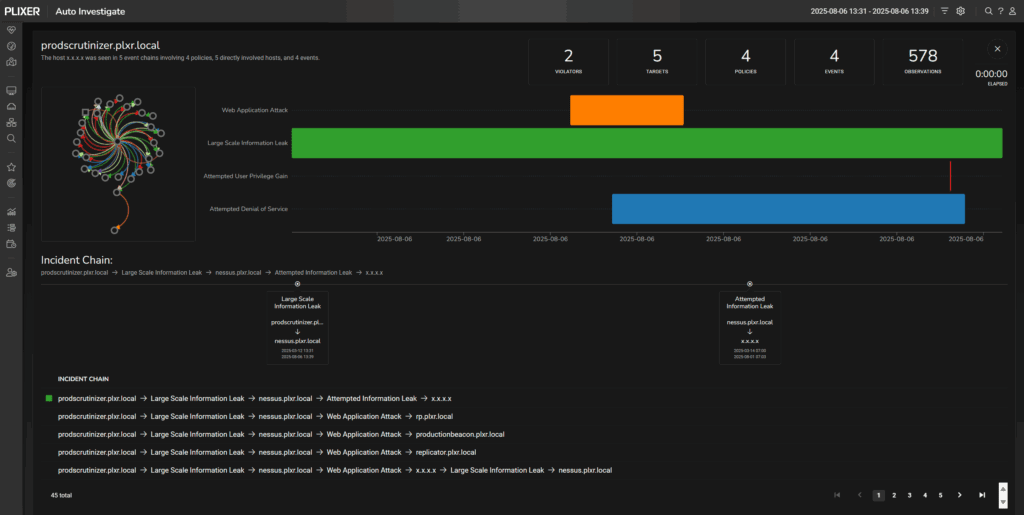Open the compass explore icon in sidebar
The height and width of the screenshot is (515, 1024).
point(10,46)
